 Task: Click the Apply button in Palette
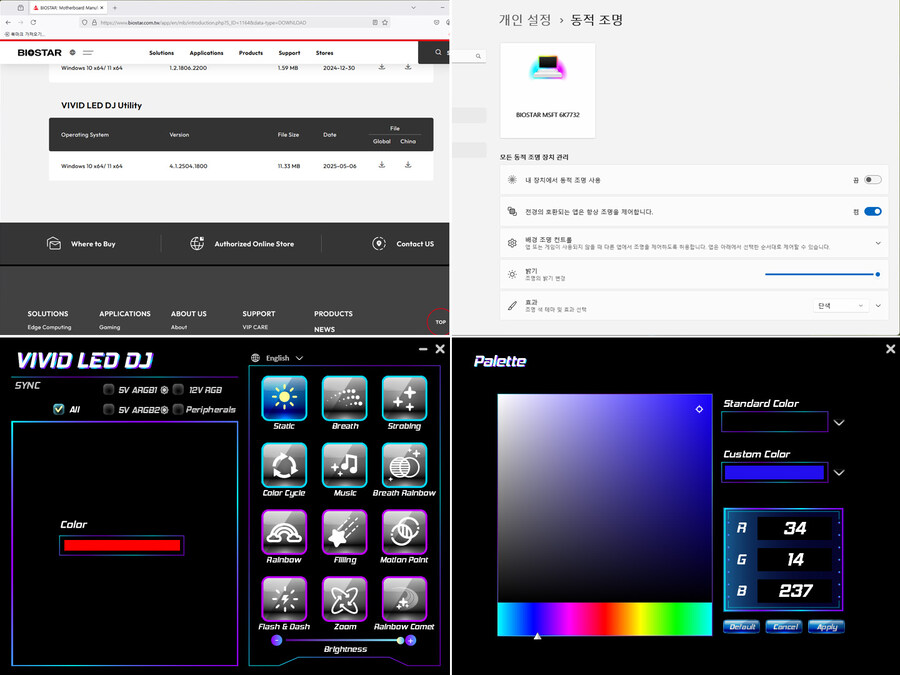(x=826, y=627)
